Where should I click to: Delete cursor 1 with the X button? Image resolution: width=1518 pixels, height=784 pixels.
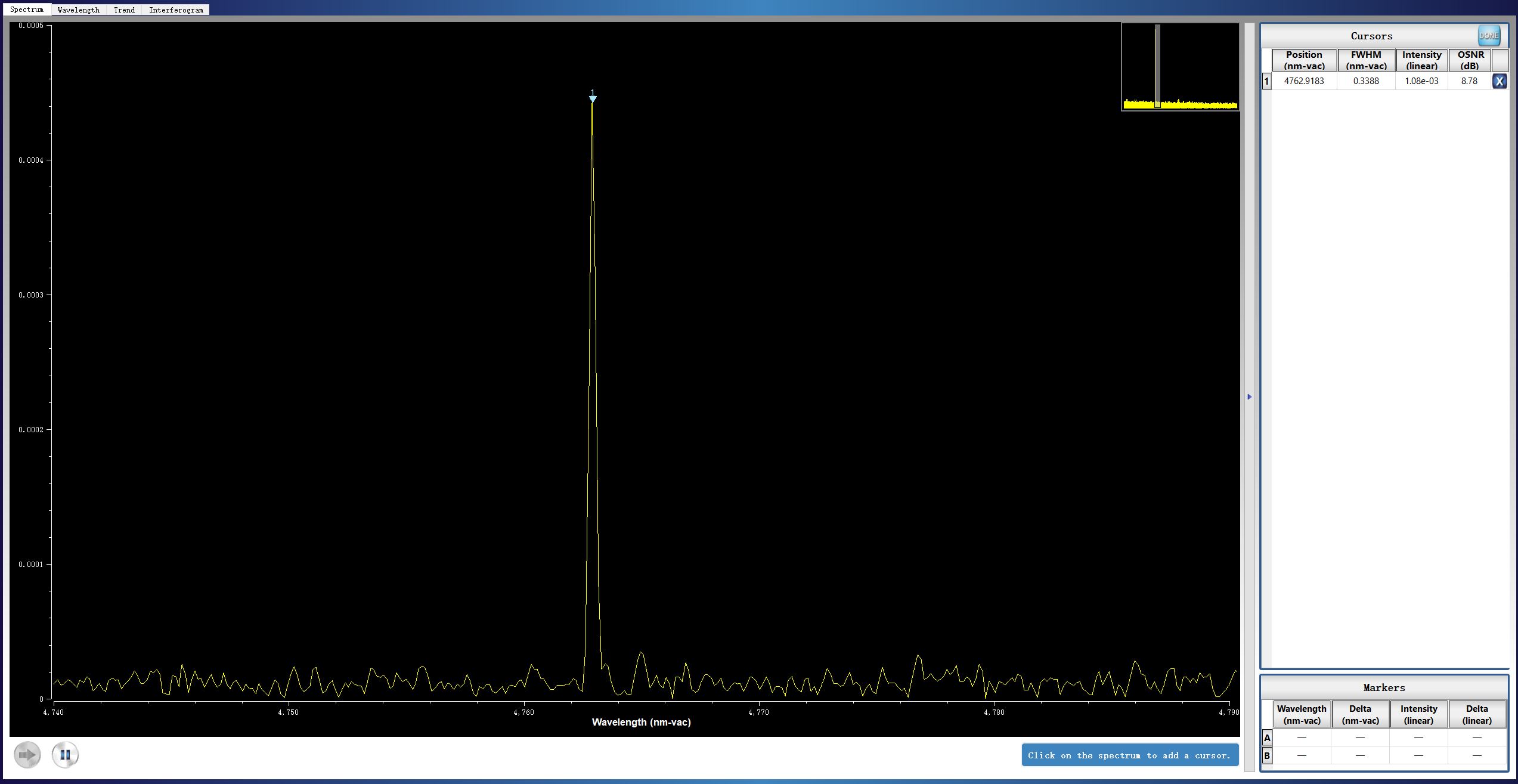(1499, 81)
